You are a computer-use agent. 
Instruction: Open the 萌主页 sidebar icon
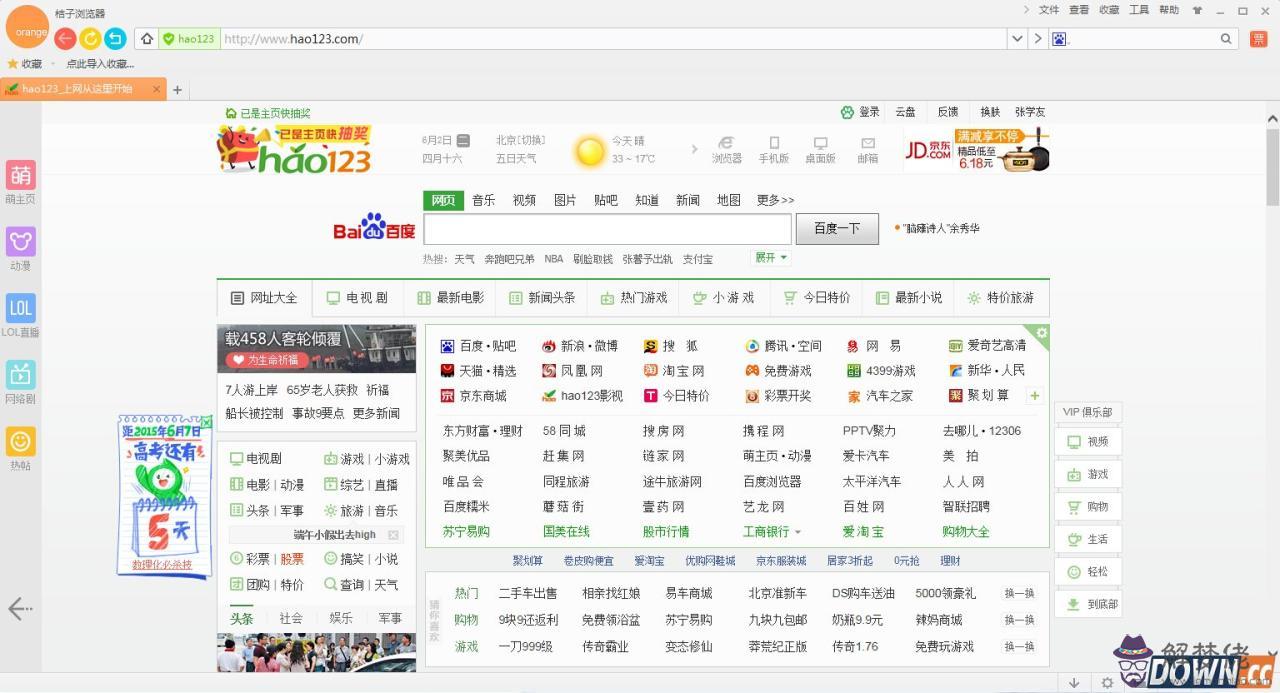click(x=20, y=175)
